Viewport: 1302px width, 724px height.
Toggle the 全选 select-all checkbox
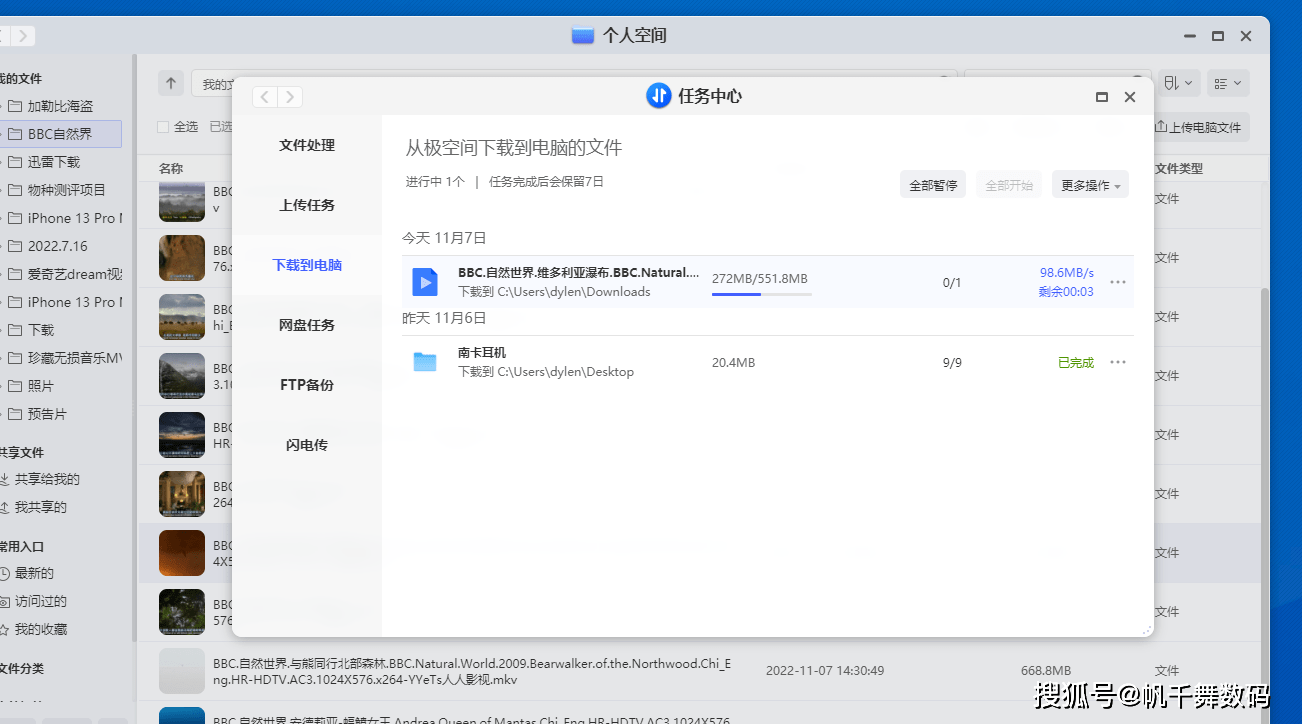pyautogui.click(x=163, y=127)
